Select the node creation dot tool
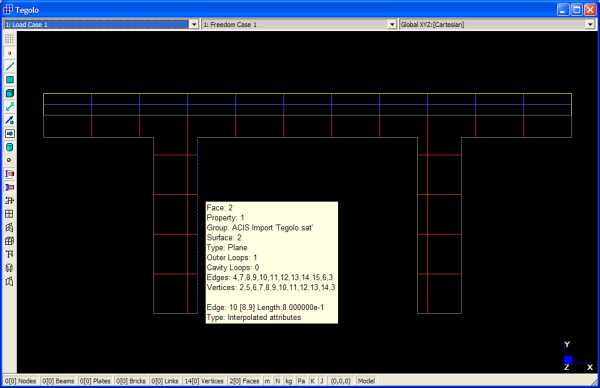The image size is (600, 388). click(10, 53)
